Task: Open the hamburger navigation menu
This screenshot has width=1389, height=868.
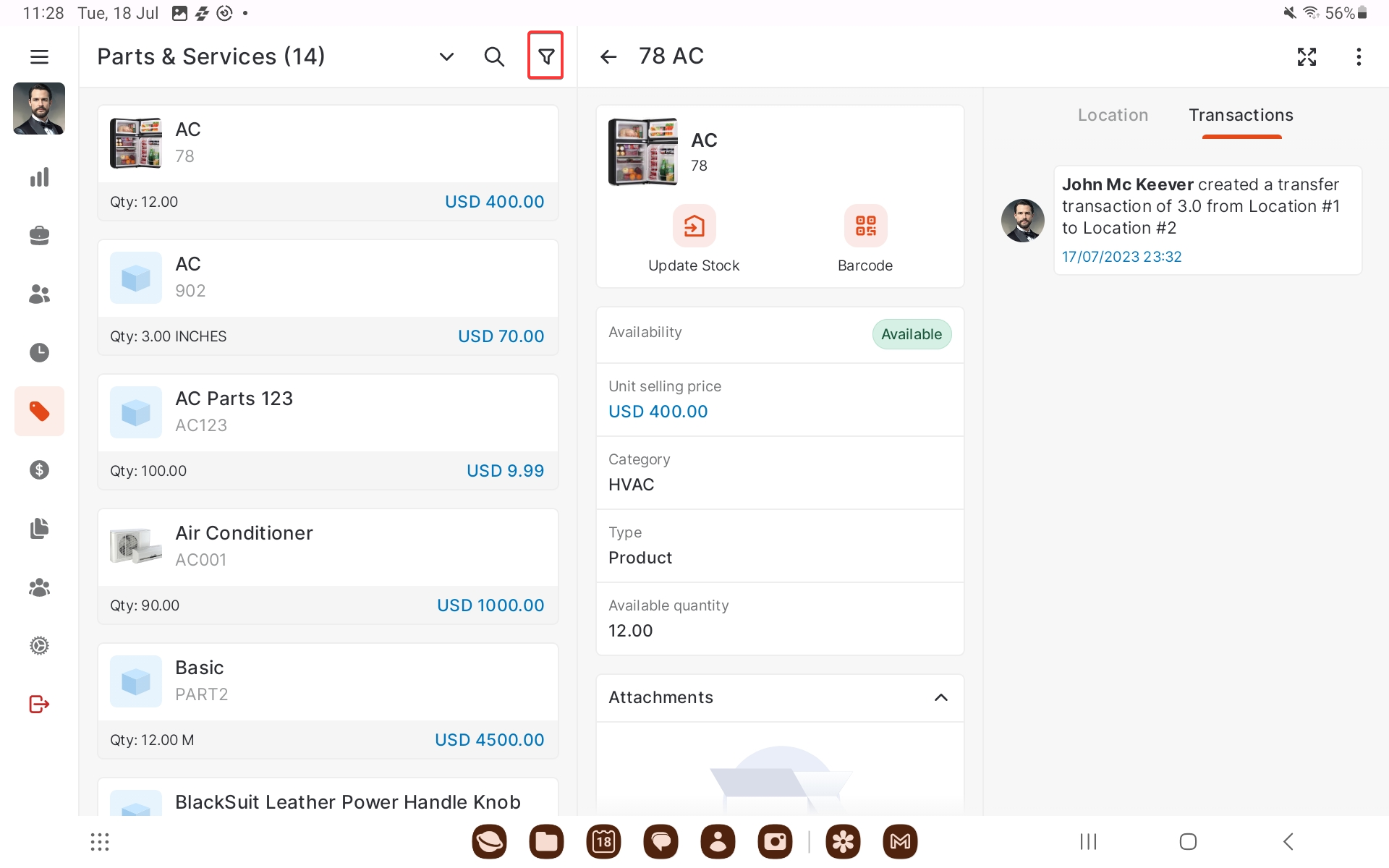Action: pyautogui.click(x=39, y=56)
